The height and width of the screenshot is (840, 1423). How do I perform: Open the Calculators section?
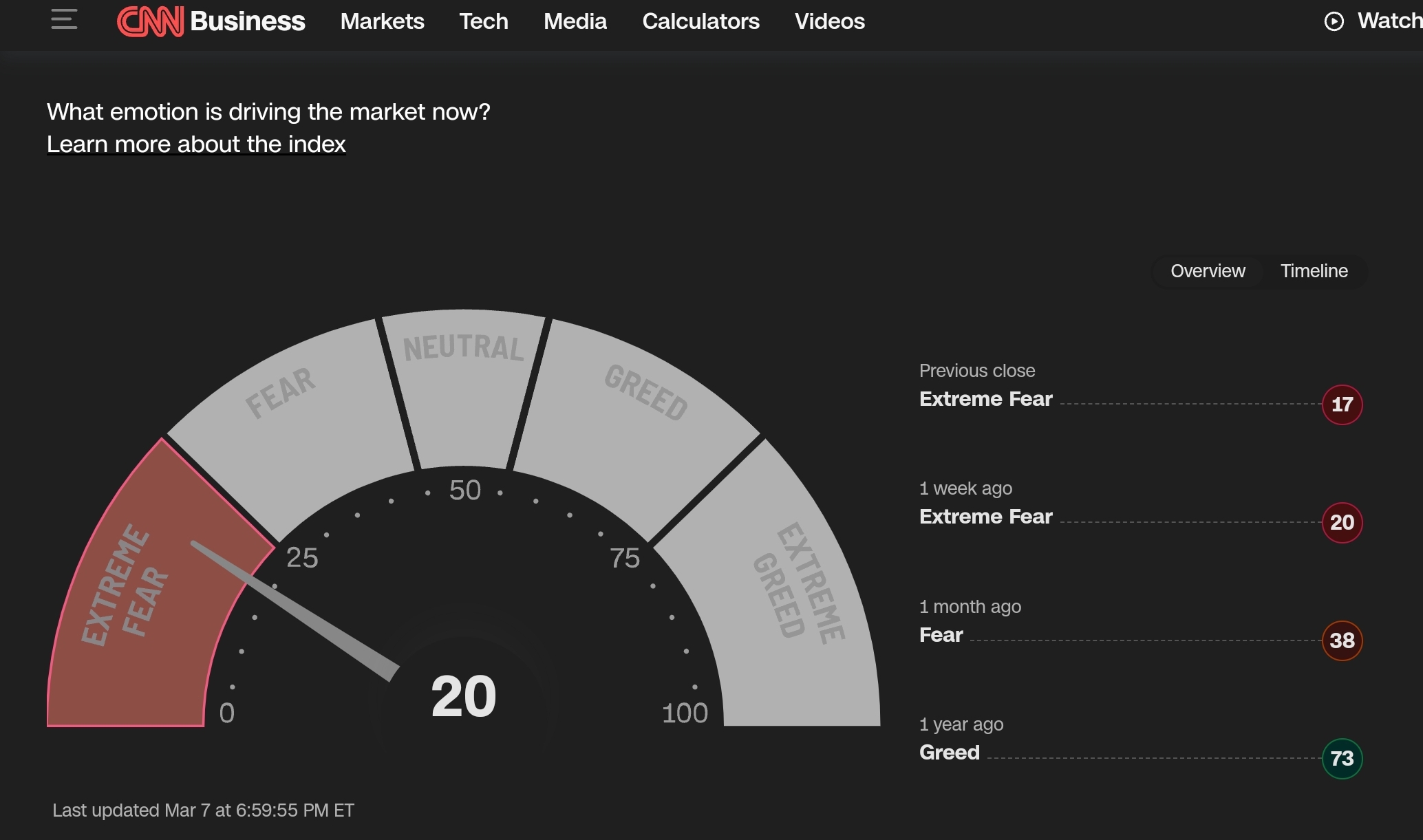click(x=700, y=21)
